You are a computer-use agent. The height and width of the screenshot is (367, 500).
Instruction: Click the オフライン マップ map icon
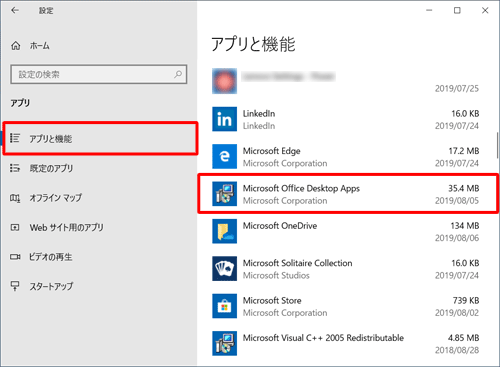[x=15, y=198]
